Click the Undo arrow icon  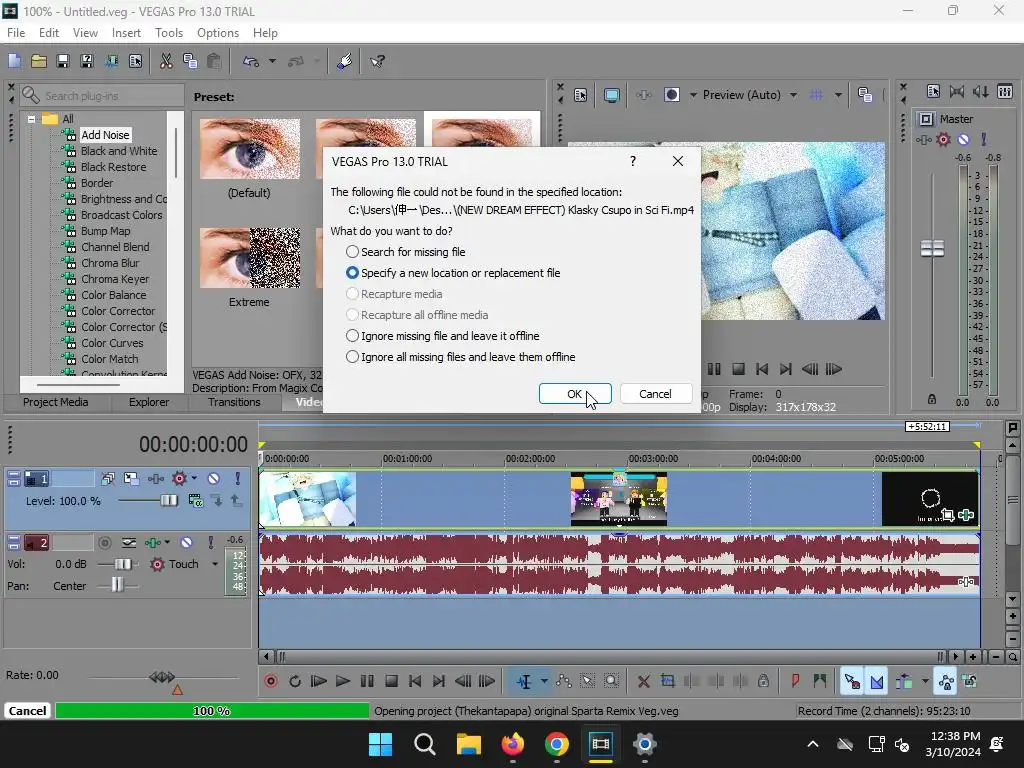point(251,61)
